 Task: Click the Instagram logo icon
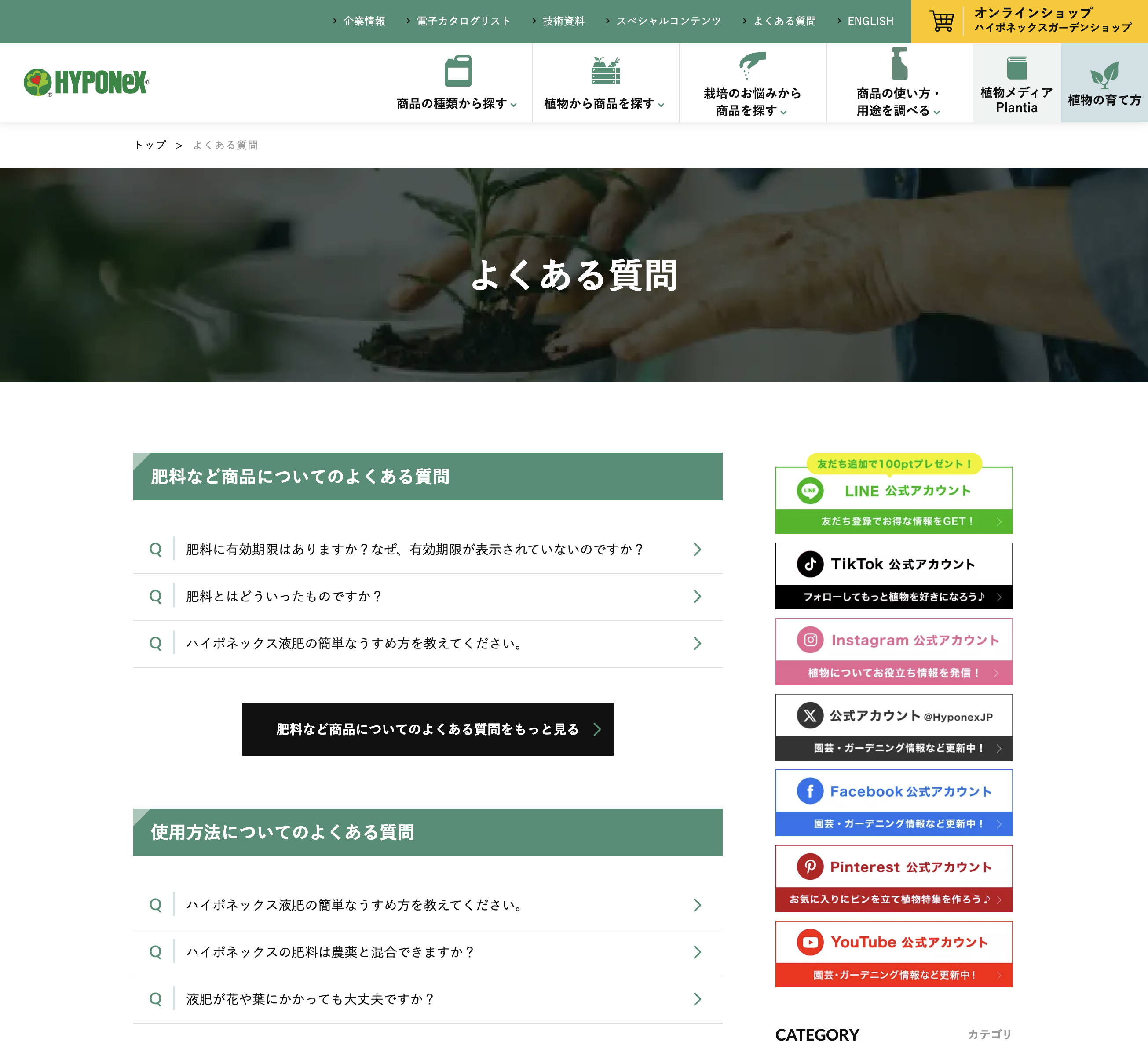point(810,640)
